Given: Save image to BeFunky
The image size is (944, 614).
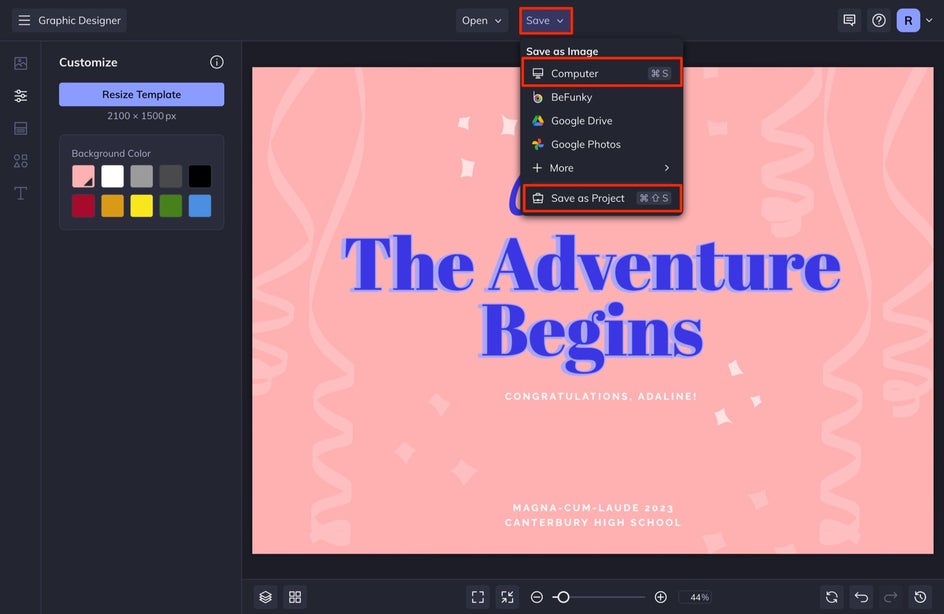Looking at the screenshot, I should click(x=601, y=97).
